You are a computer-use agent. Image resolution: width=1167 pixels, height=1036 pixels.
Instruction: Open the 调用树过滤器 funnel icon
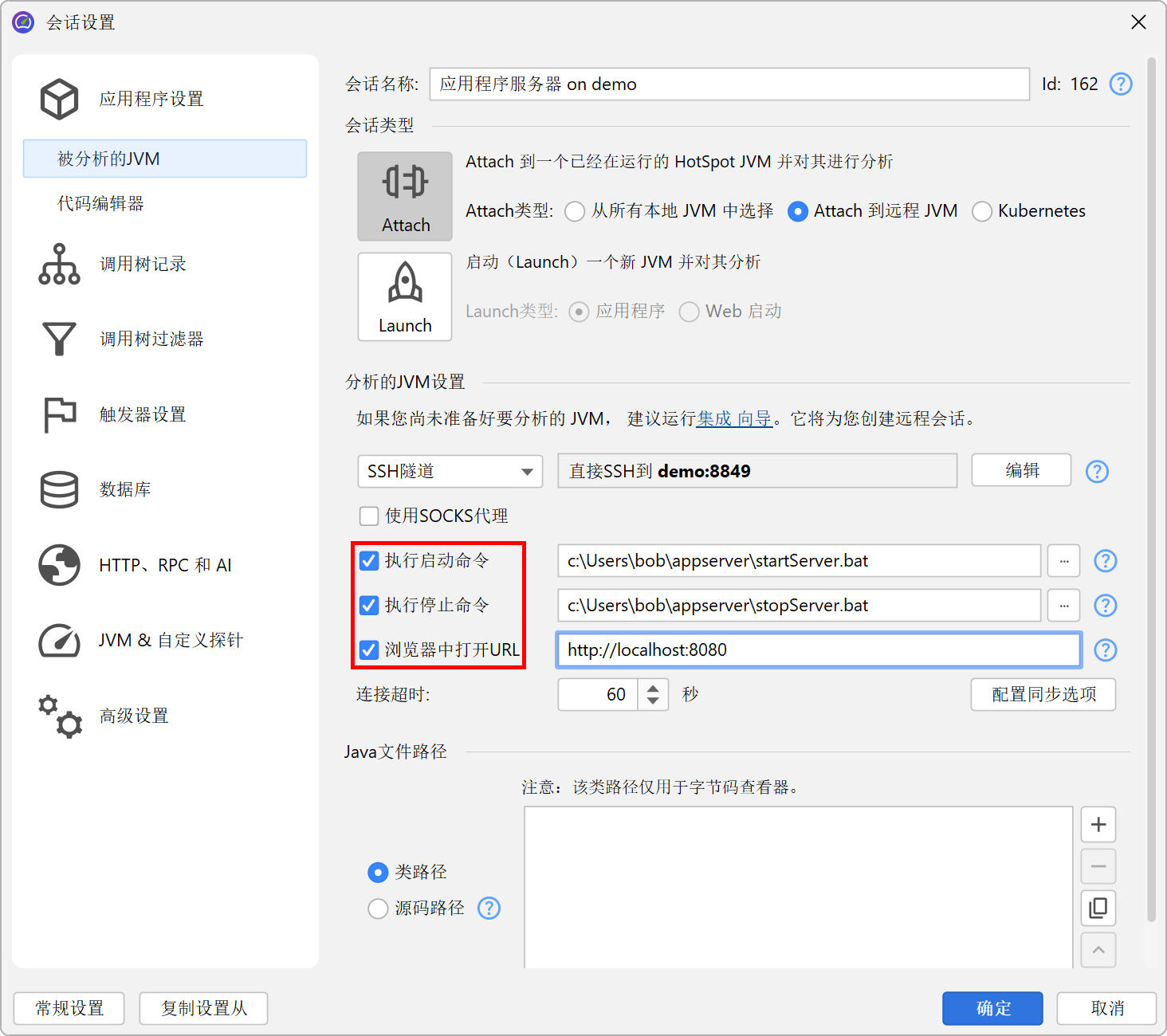point(59,339)
